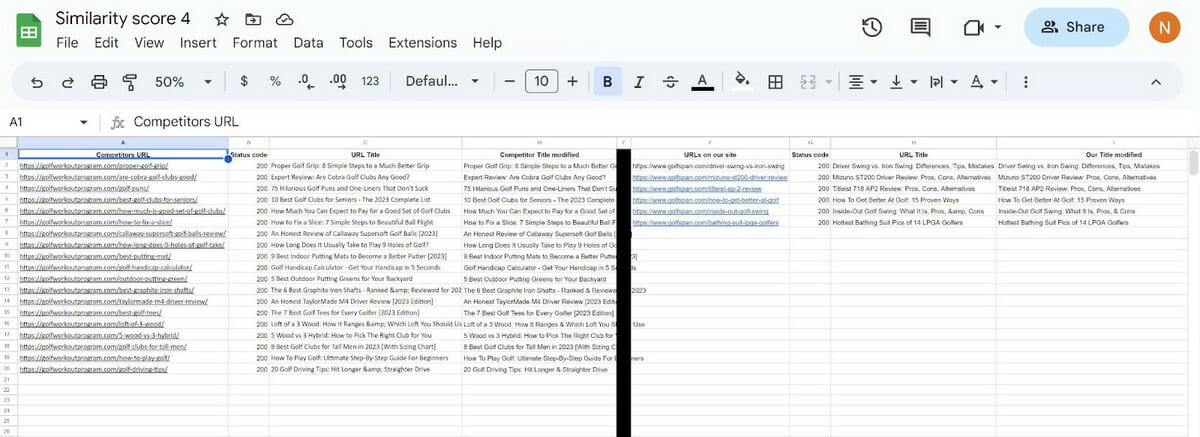Viewport: 1200px width, 437px height.
Task: Open the account avatar N
Action: click(1165, 27)
